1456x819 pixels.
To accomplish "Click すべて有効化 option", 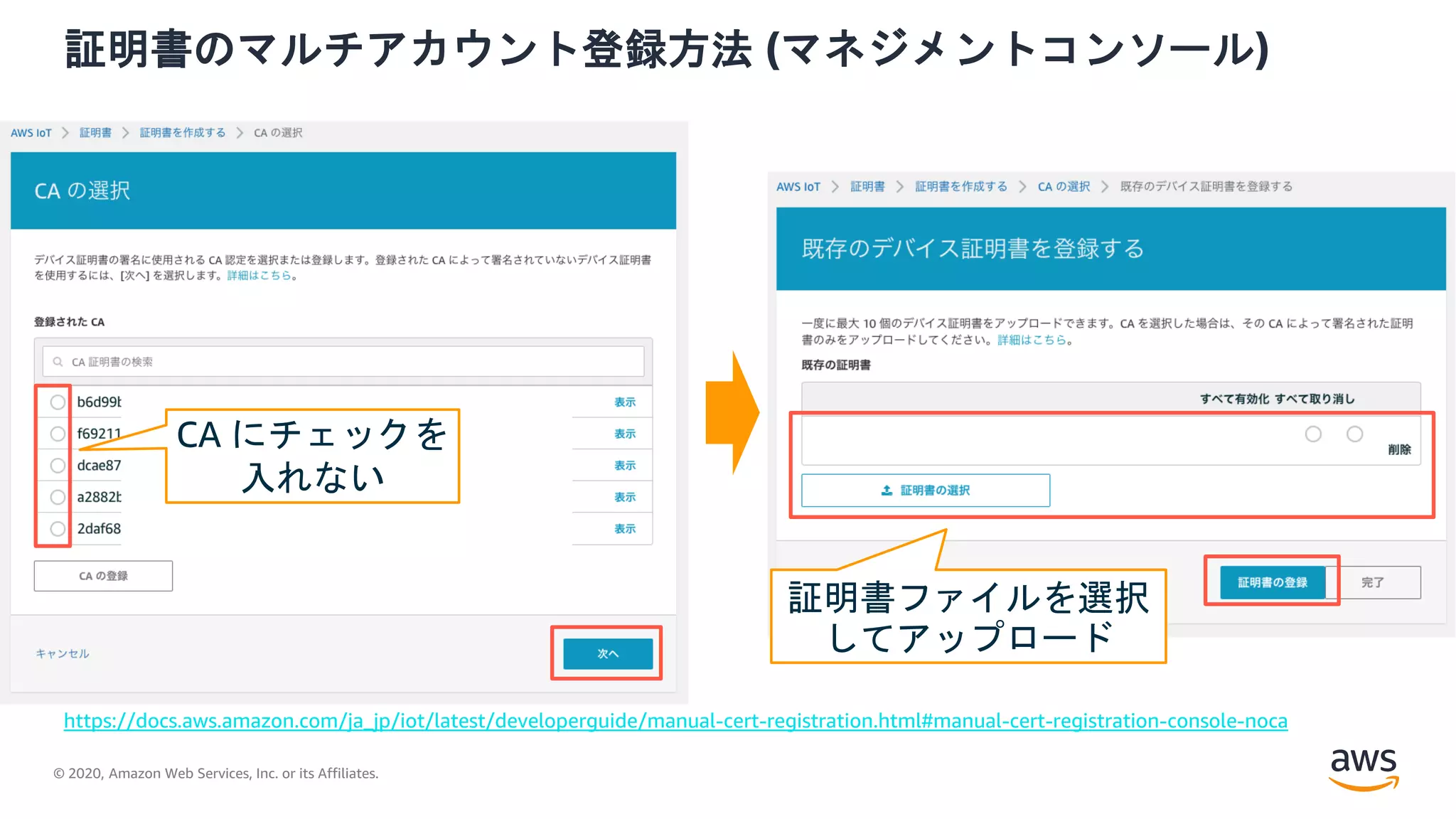I will click(1234, 399).
